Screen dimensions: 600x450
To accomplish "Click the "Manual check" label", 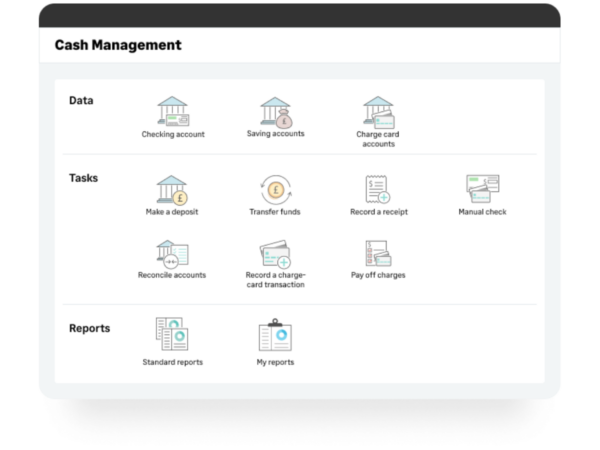I will (483, 212).
